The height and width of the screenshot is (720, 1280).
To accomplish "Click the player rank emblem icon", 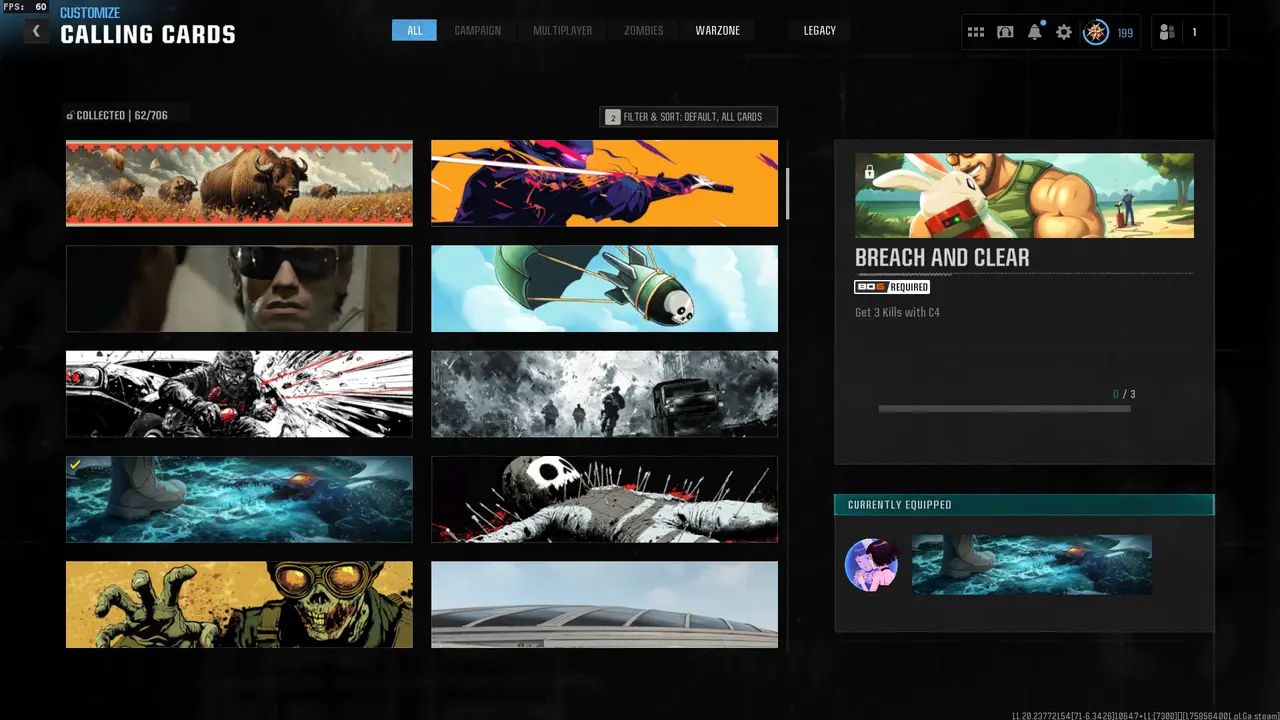I will (1096, 32).
